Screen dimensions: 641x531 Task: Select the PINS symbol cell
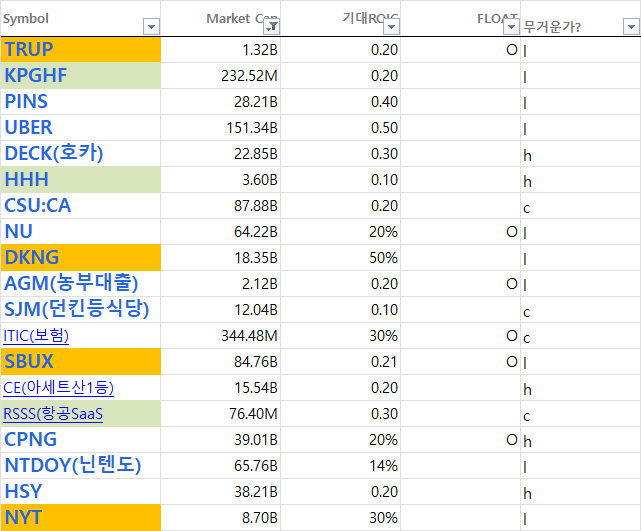[x=81, y=101]
